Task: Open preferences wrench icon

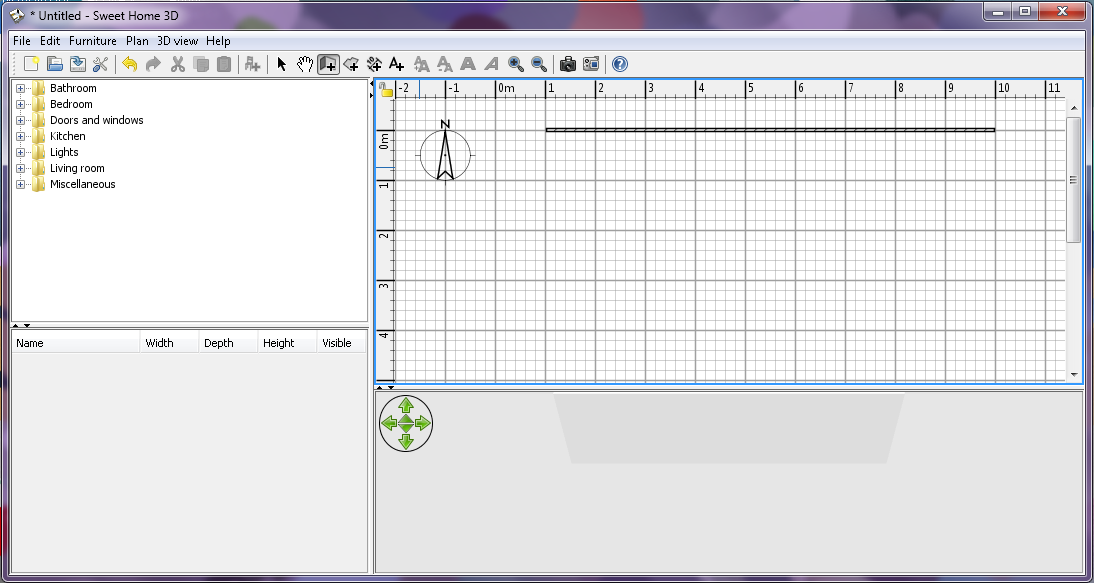Action: point(100,64)
